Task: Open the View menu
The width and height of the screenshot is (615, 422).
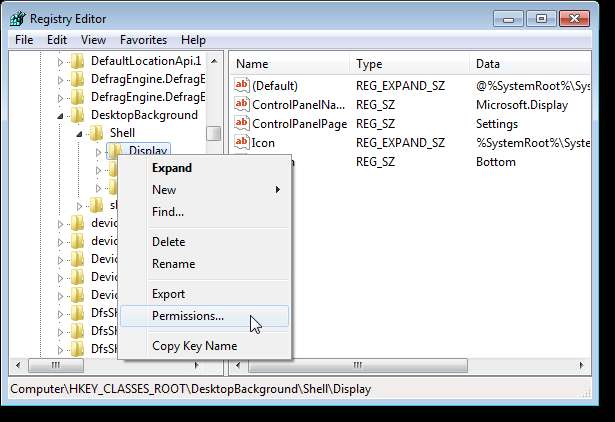Action: pos(93,40)
